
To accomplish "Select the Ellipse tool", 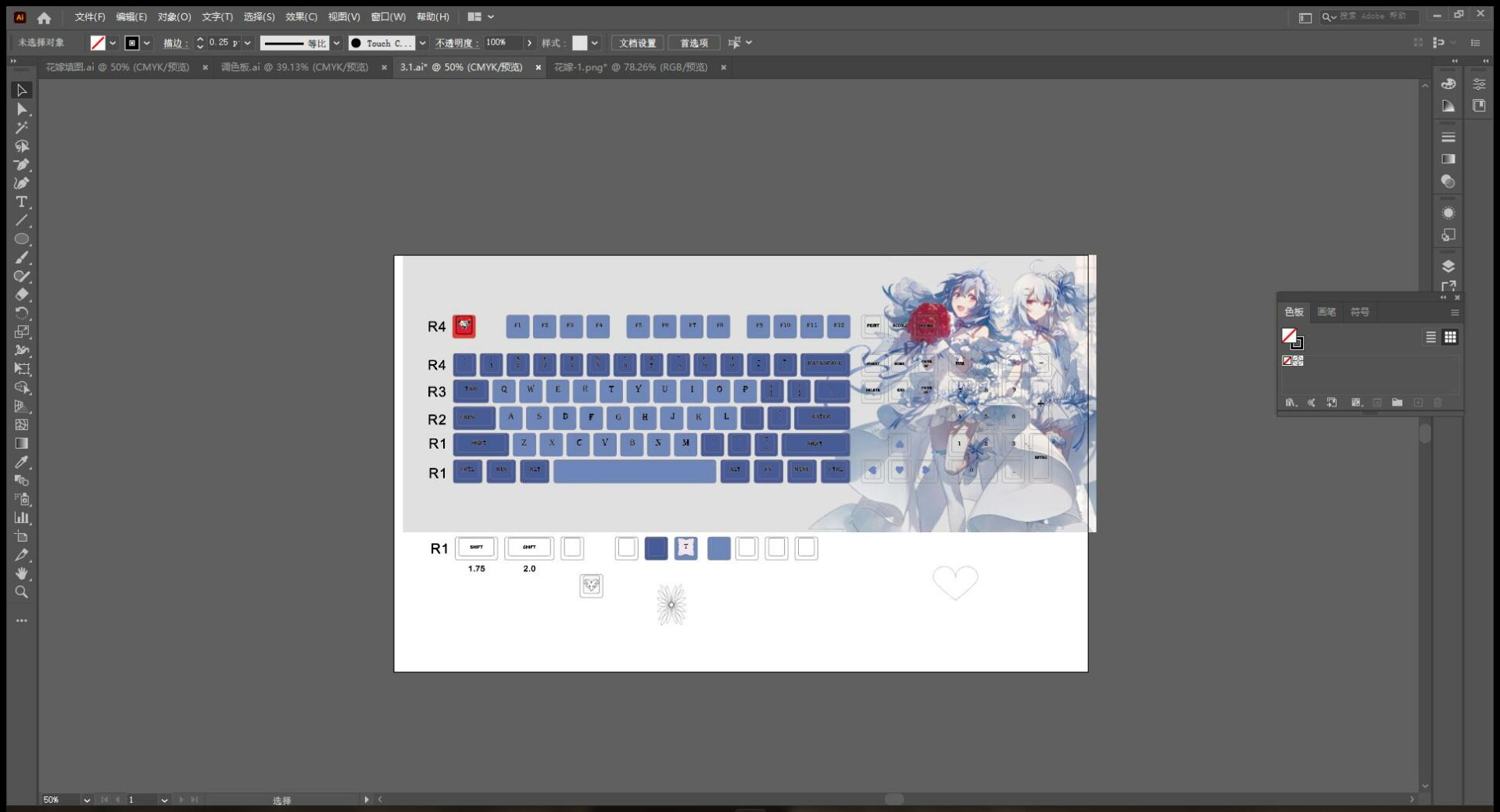I will [22, 239].
